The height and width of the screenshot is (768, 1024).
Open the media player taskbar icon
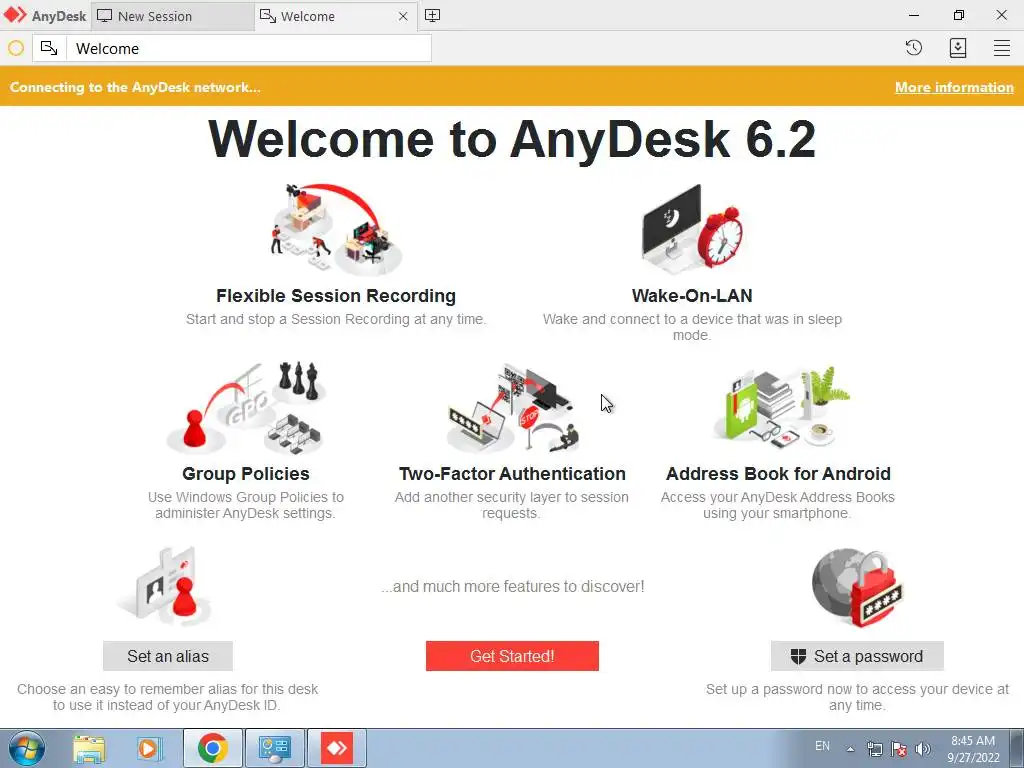pos(148,748)
